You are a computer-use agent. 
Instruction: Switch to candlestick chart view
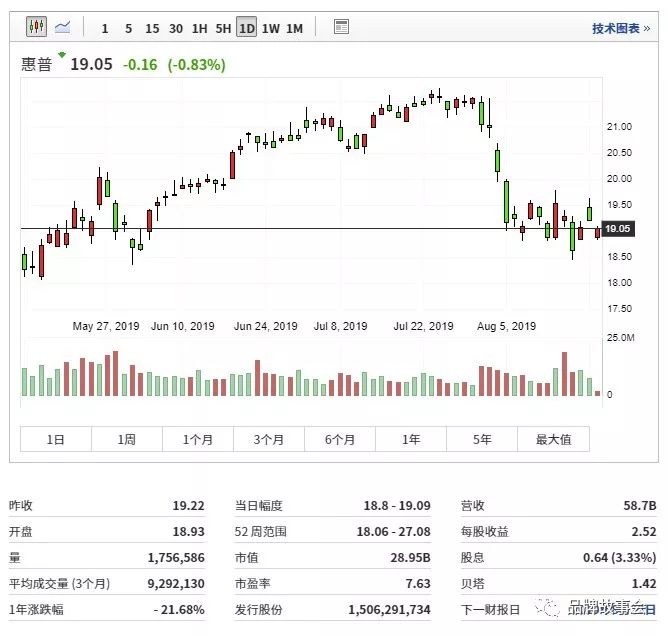click(37, 27)
